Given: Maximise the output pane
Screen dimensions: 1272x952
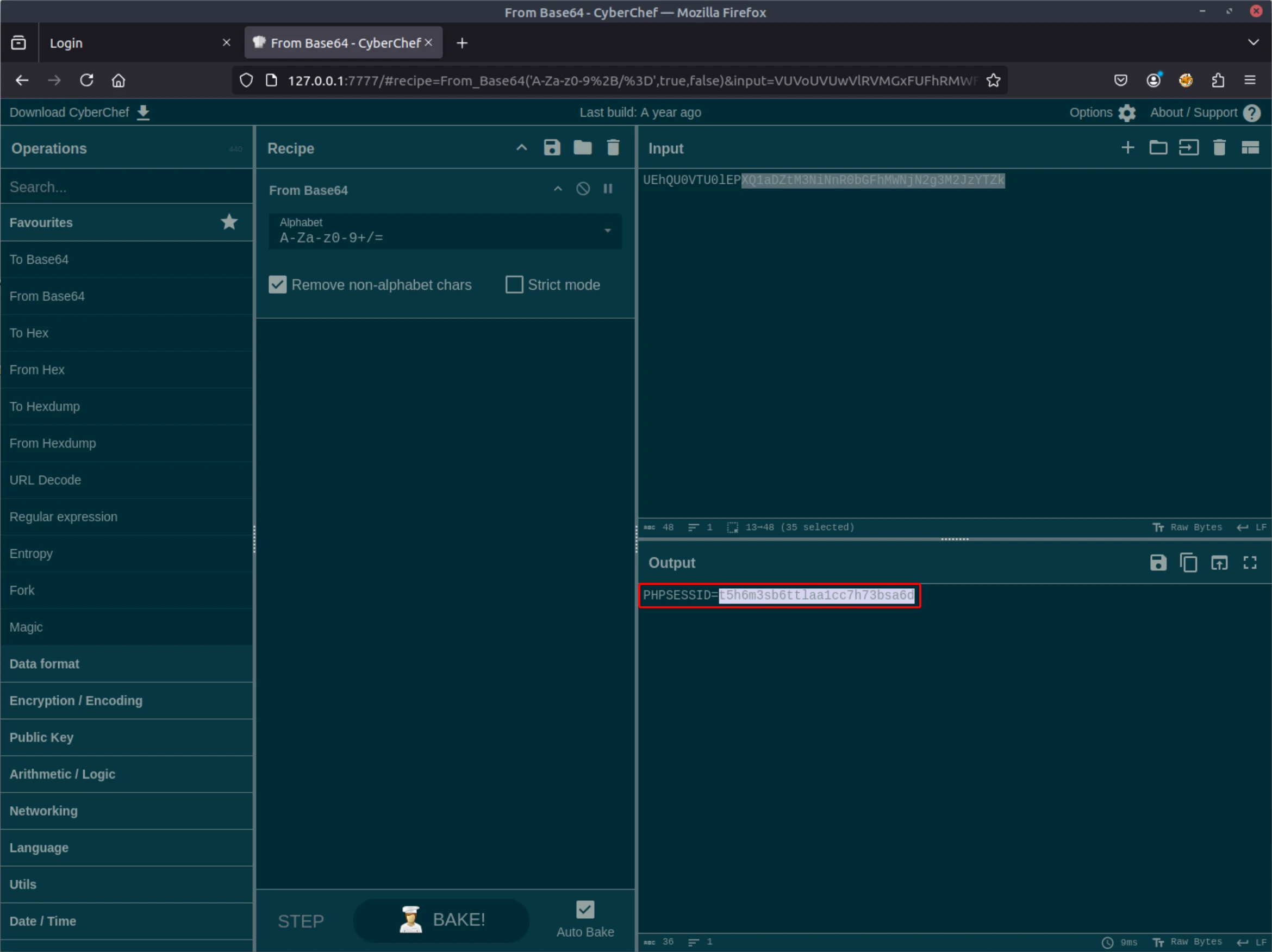Looking at the screenshot, I should (x=1249, y=562).
